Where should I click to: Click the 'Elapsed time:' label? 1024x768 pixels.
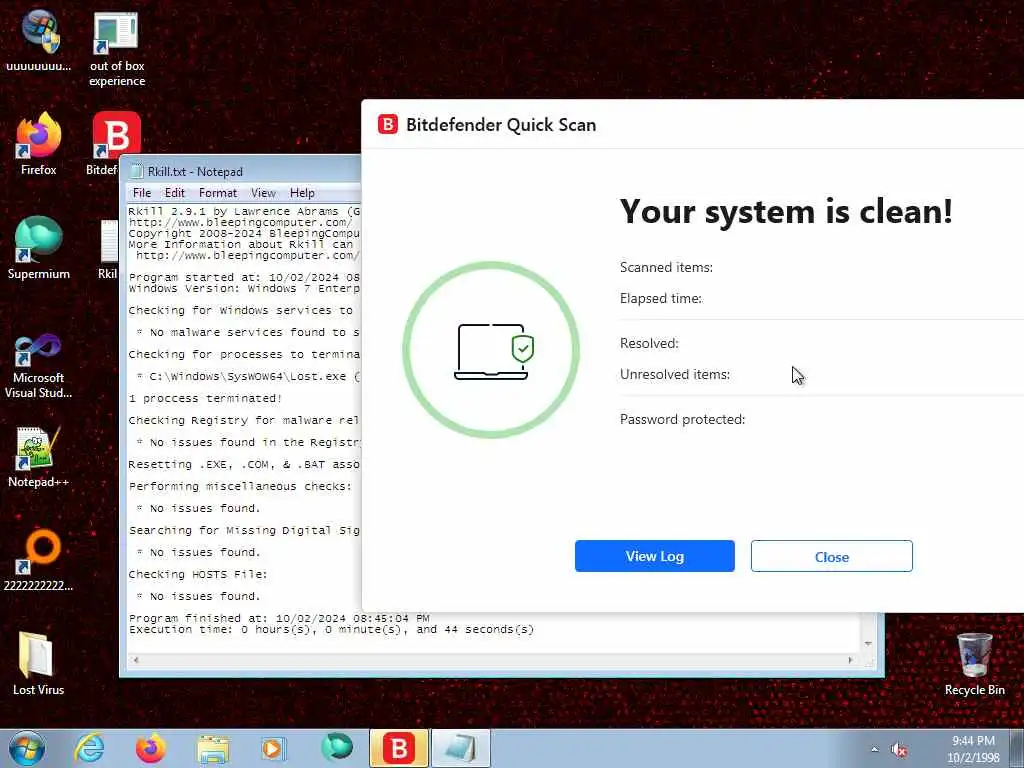point(661,298)
